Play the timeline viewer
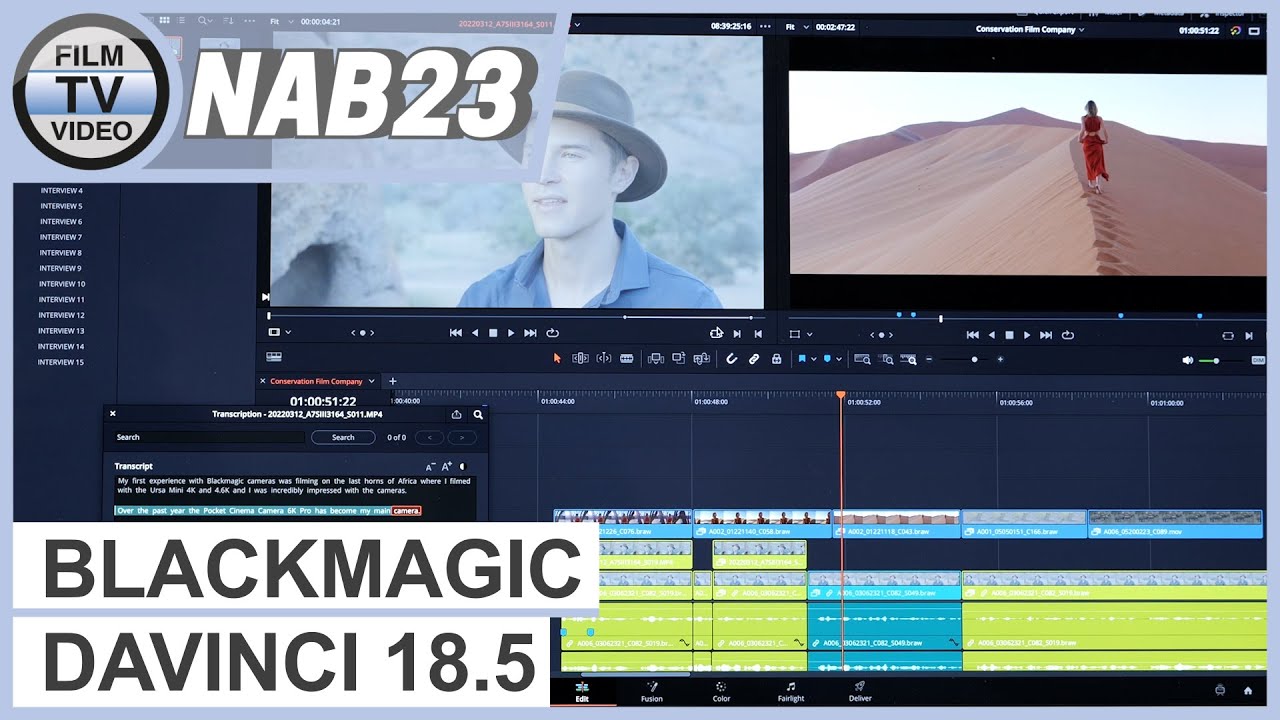The image size is (1280, 720). coord(1027,335)
